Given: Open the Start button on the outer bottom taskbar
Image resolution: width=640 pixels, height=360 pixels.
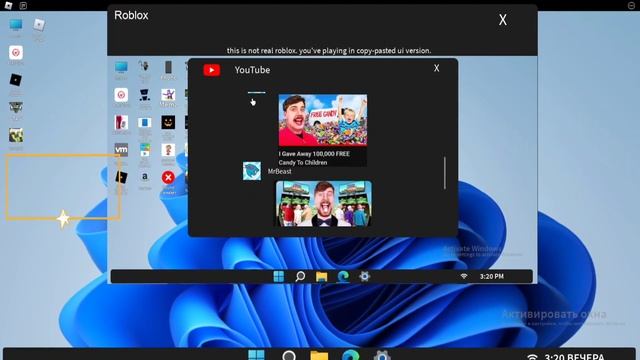Looking at the screenshot, I should pos(256,355).
